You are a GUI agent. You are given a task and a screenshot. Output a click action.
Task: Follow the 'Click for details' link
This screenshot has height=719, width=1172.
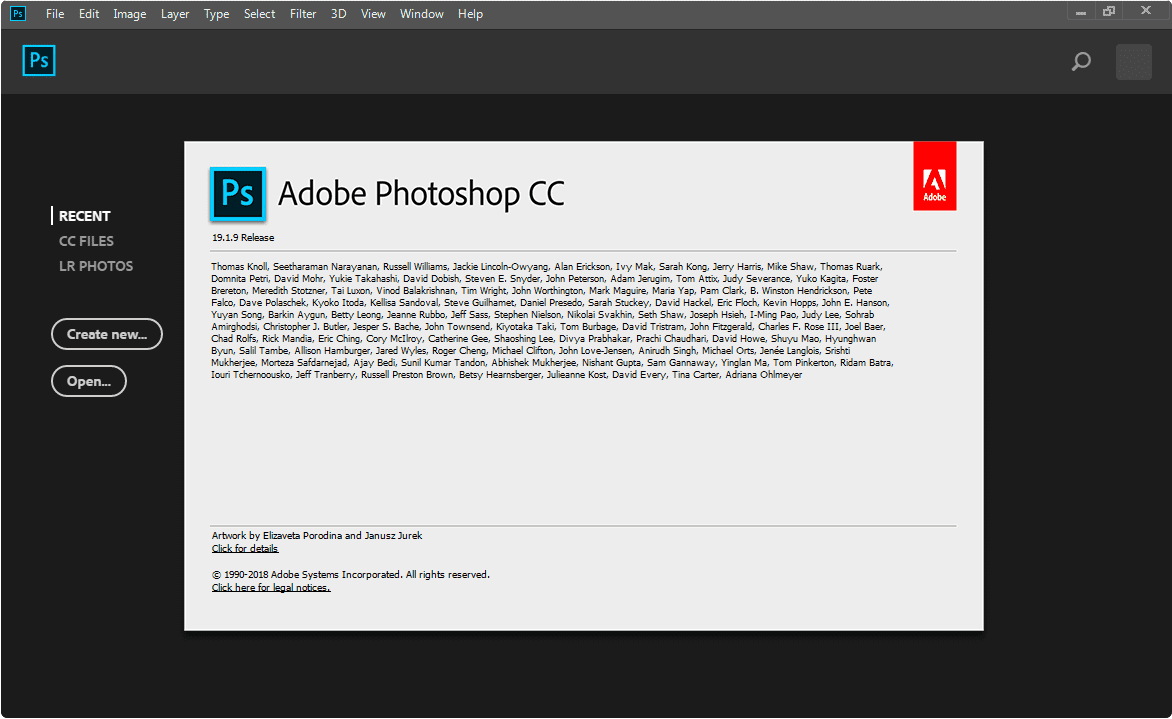244,549
